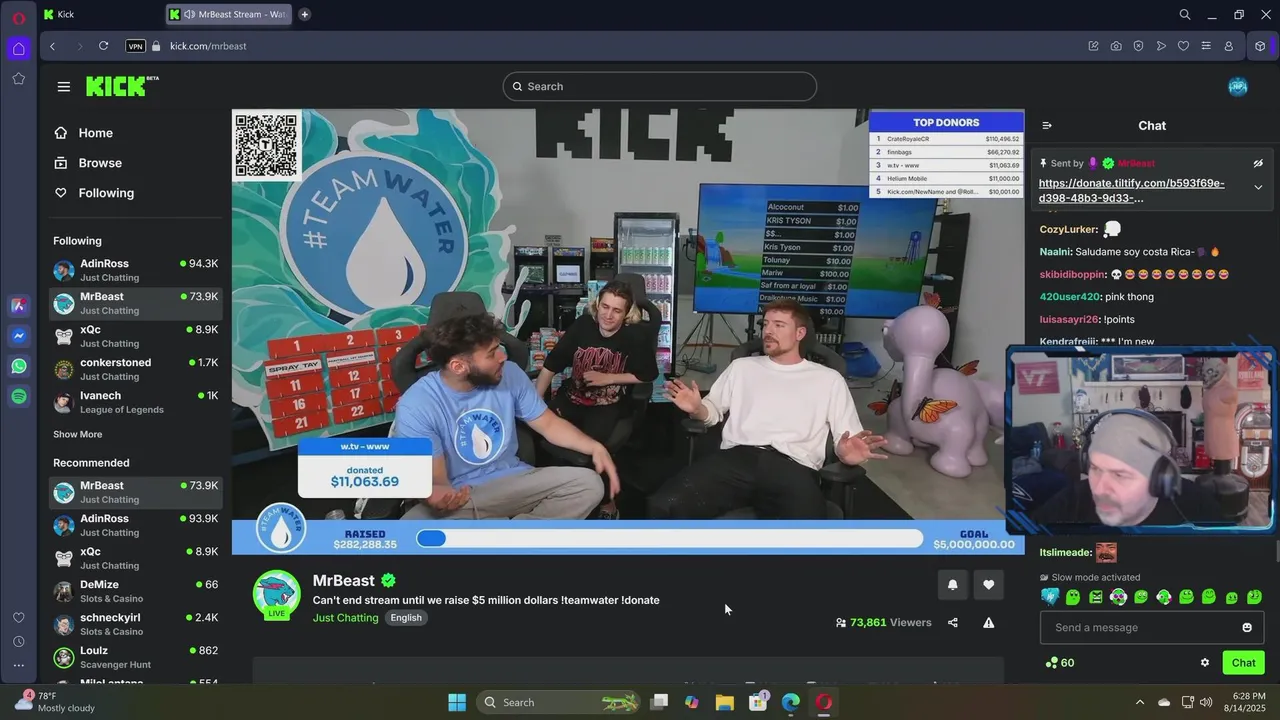Image resolution: width=1280 pixels, height=720 pixels.
Task: Open Easy Setup sliders icon in toolbar
Action: (x=1206, y=46)
